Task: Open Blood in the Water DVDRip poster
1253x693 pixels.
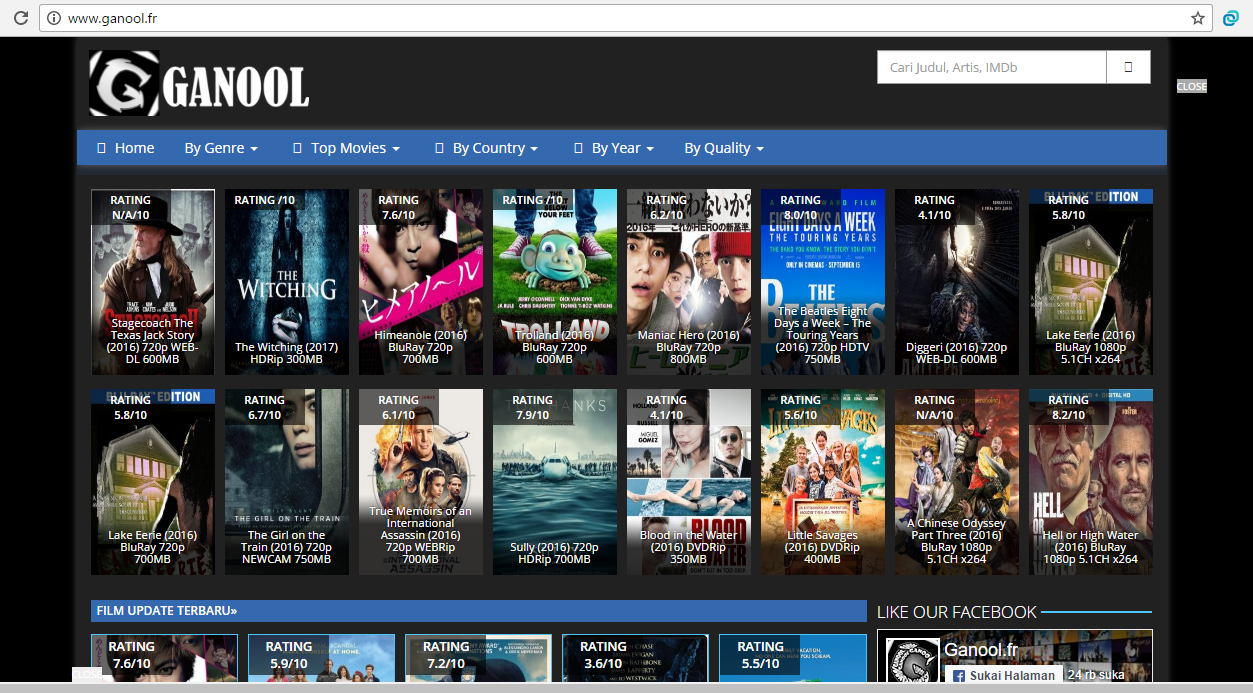Action: (x=689, y=482)
